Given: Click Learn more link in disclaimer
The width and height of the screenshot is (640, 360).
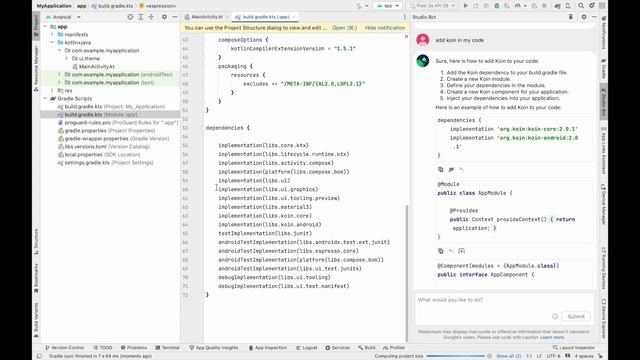Looking at the screenshot, I should (552, 337).
